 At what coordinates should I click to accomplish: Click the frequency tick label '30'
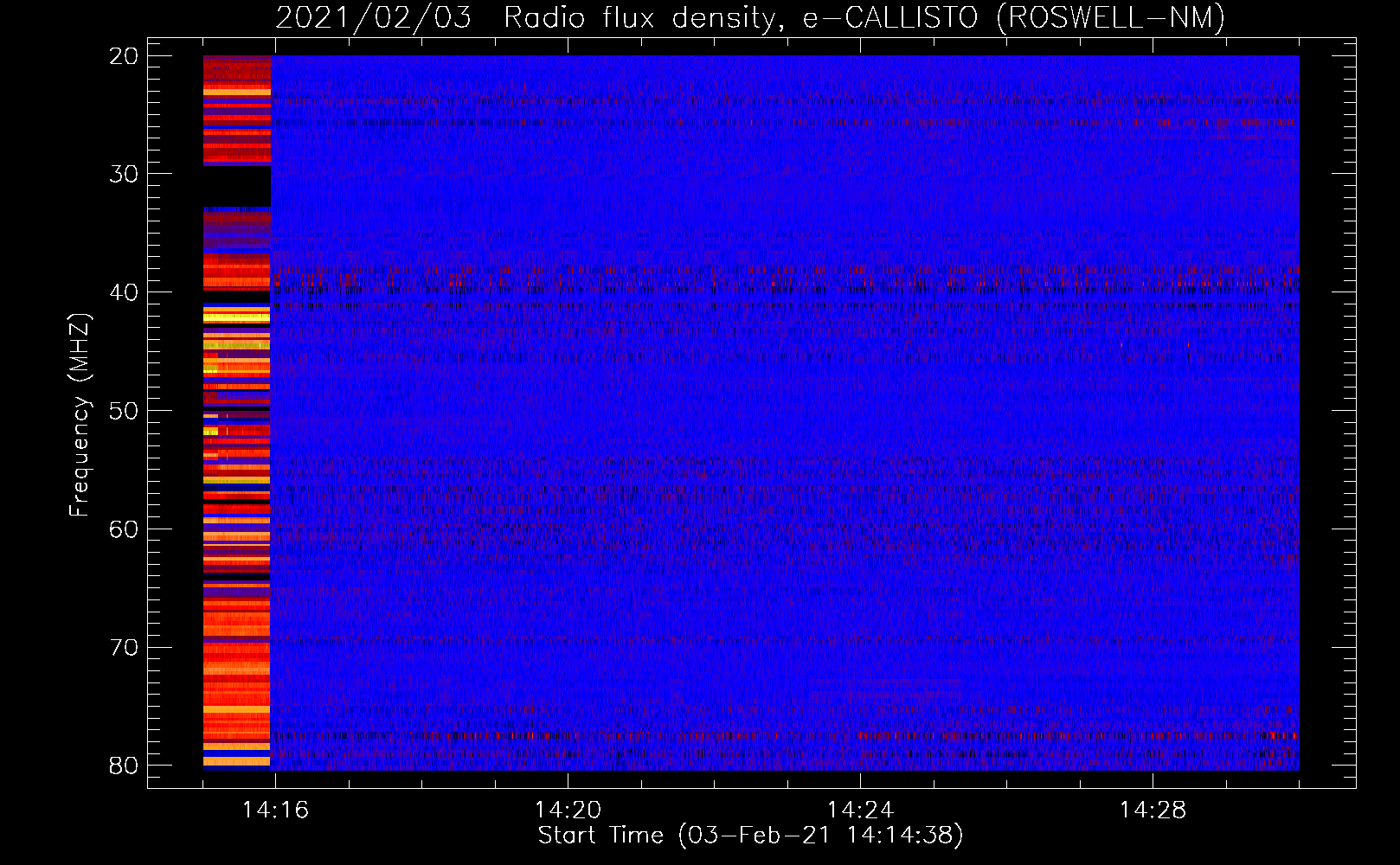point(124,174)
